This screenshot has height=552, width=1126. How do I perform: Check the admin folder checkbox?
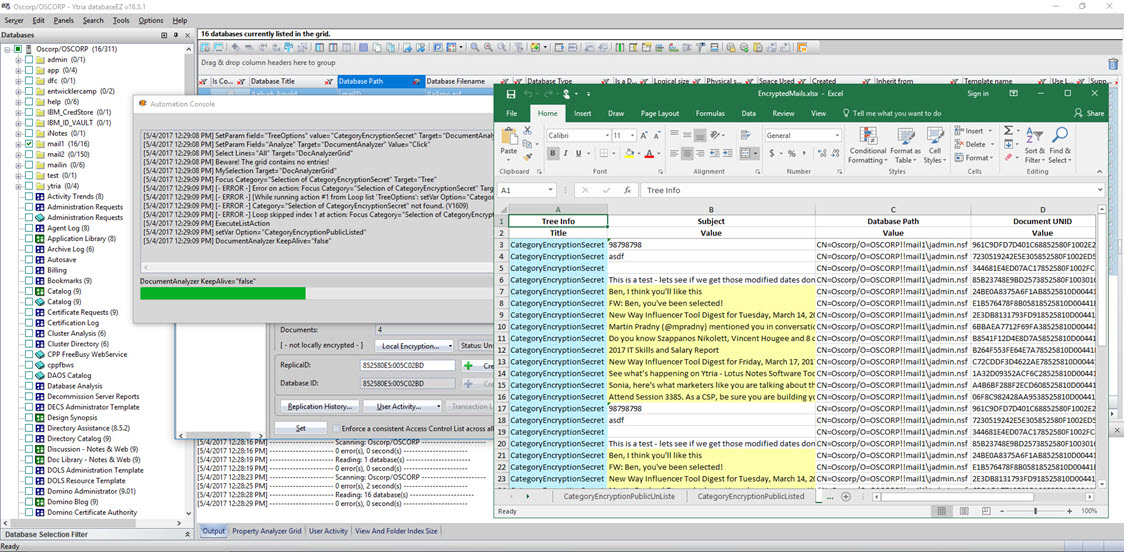tap(29, 60)
